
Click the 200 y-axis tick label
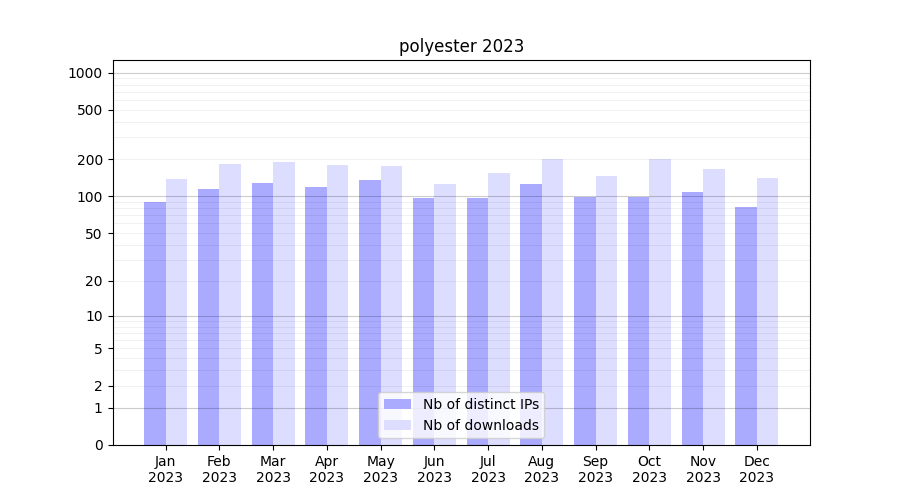click(x=91, y=160)
